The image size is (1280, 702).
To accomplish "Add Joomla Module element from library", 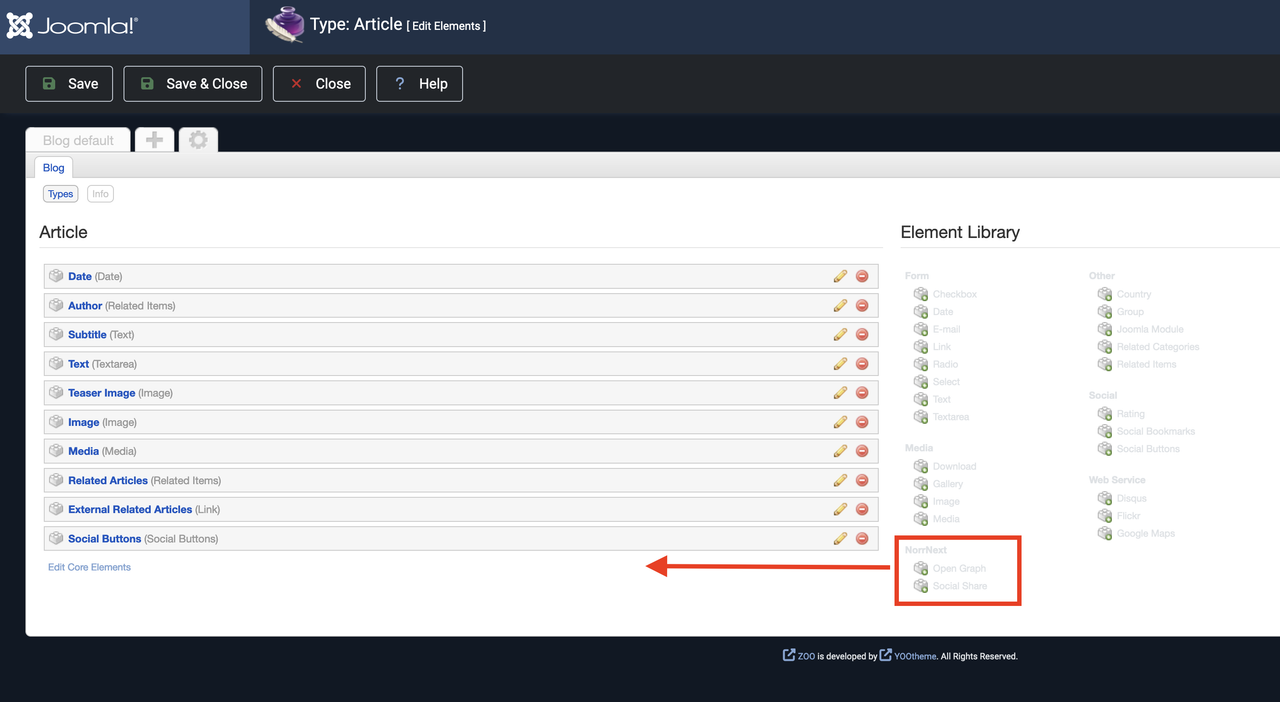I will pyautogui.click(x=1141, y=329).
